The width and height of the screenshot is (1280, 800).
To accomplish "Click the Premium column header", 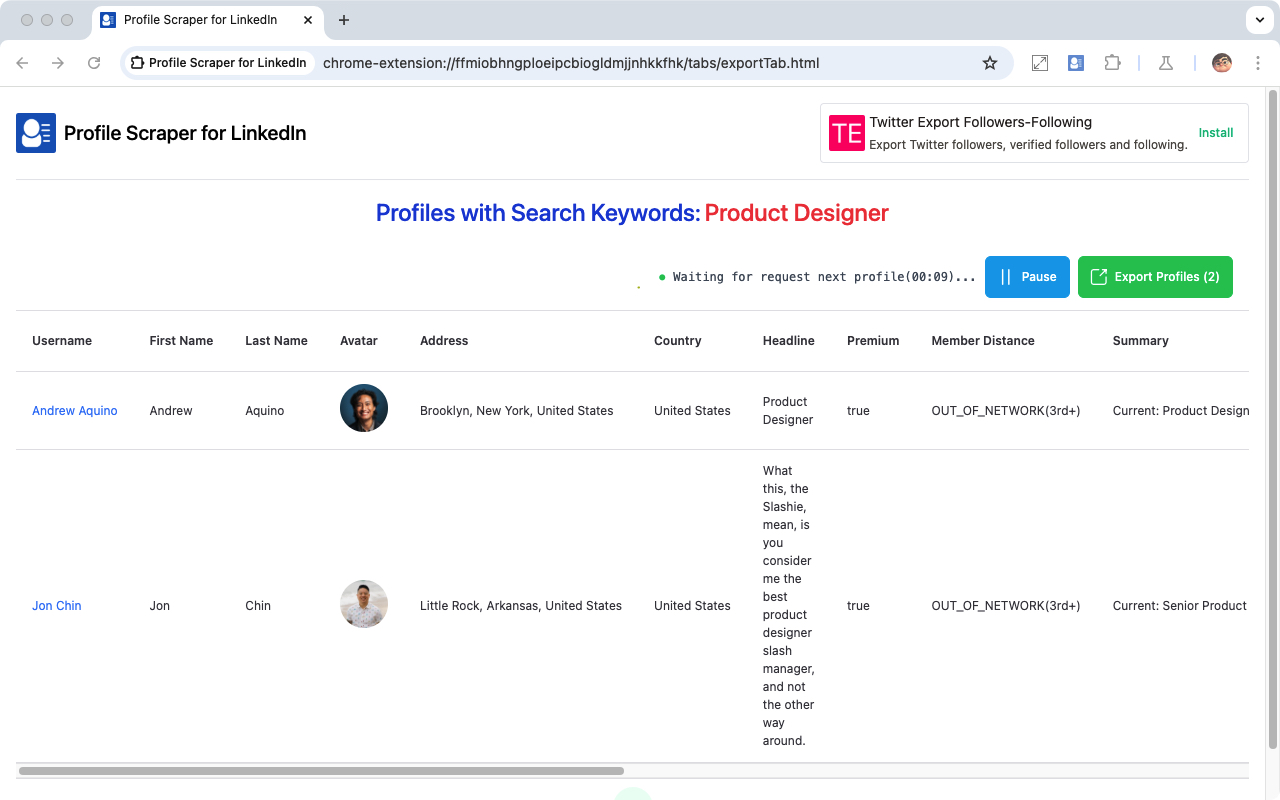I will pyautogui.click(x=873, y=341).
